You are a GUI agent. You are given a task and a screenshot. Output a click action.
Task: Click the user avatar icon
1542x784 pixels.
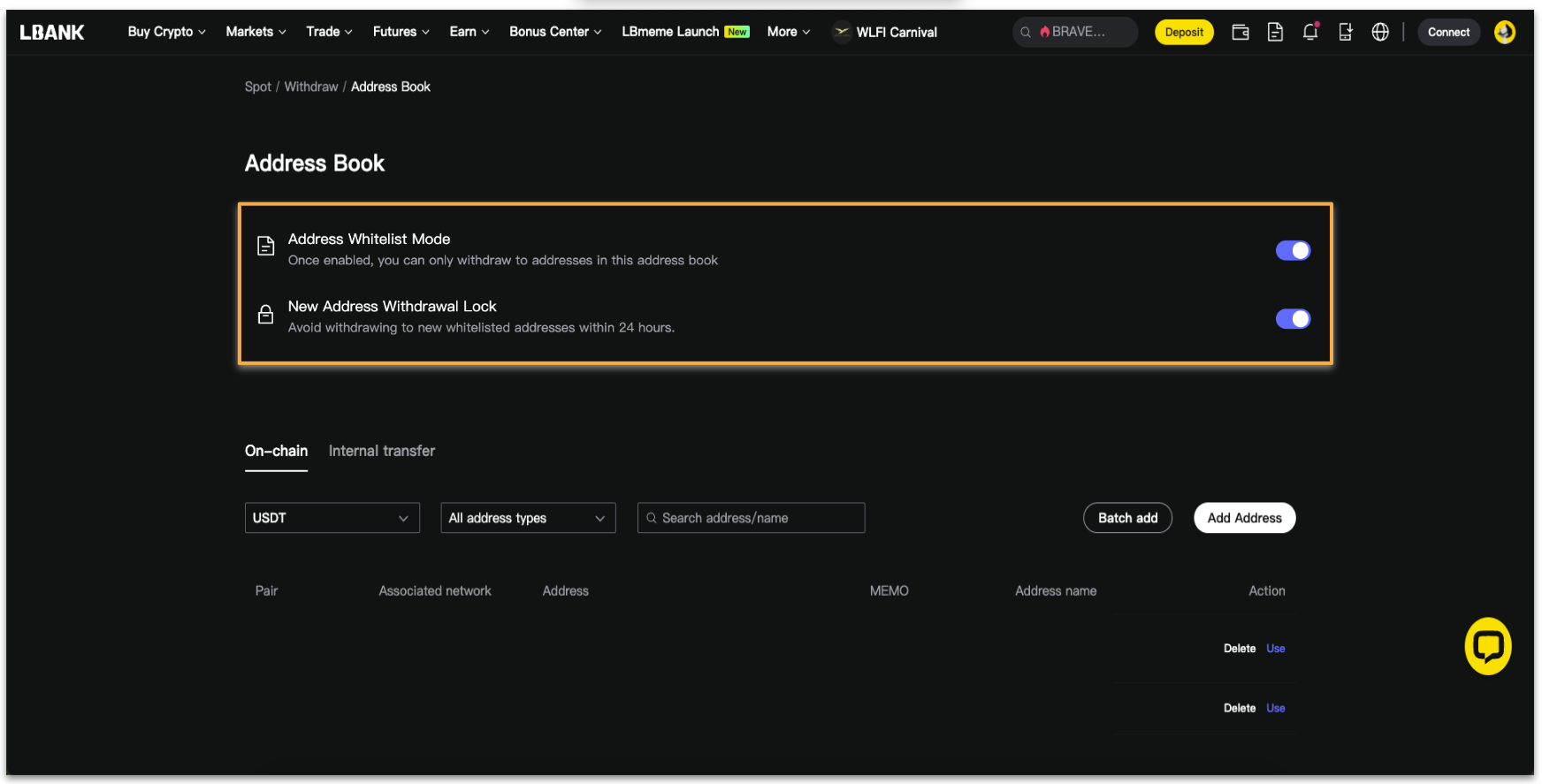1505,32
